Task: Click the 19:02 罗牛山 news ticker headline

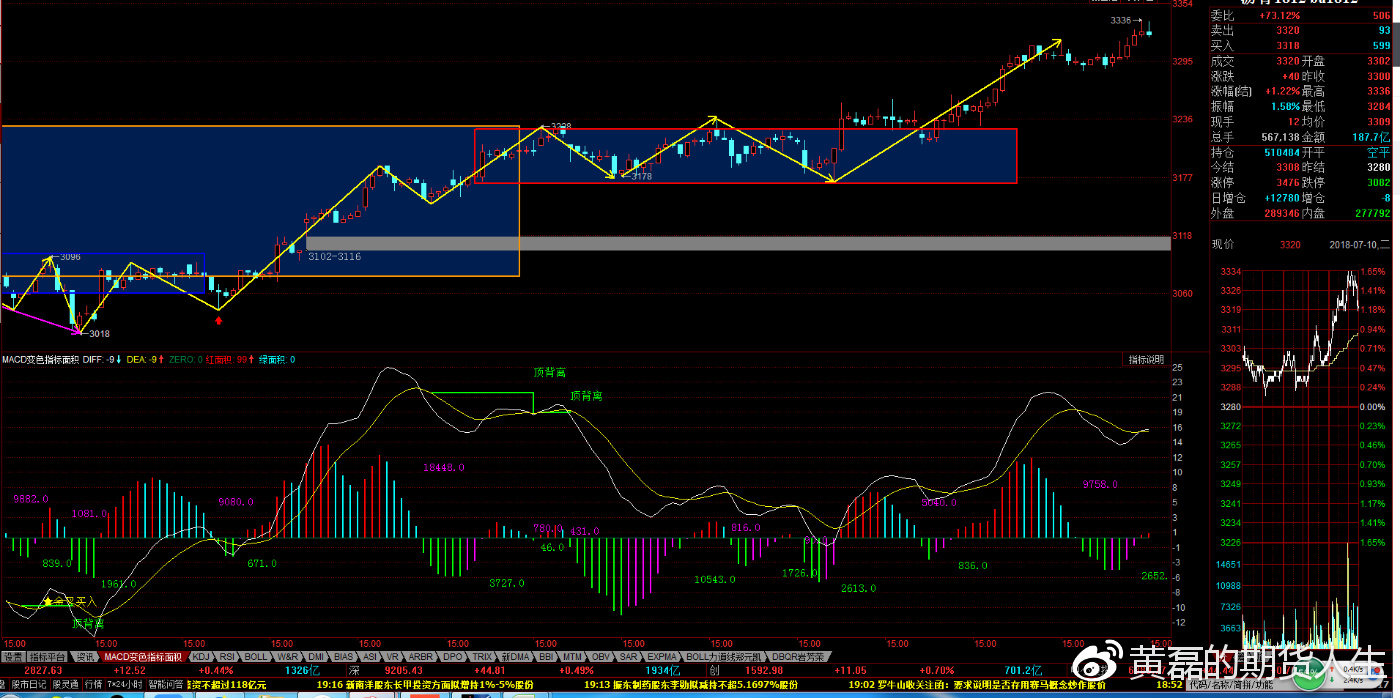Action: tap(976, 685)
